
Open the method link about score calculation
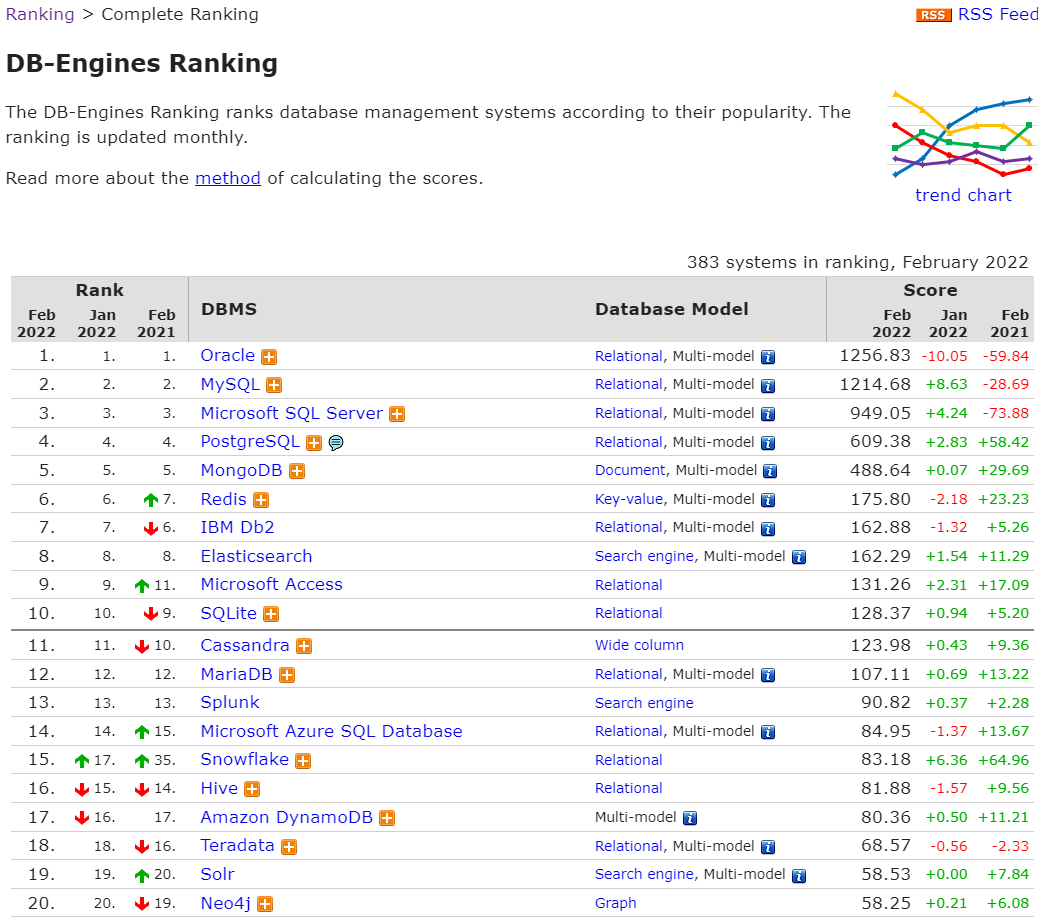pos(228,178)
